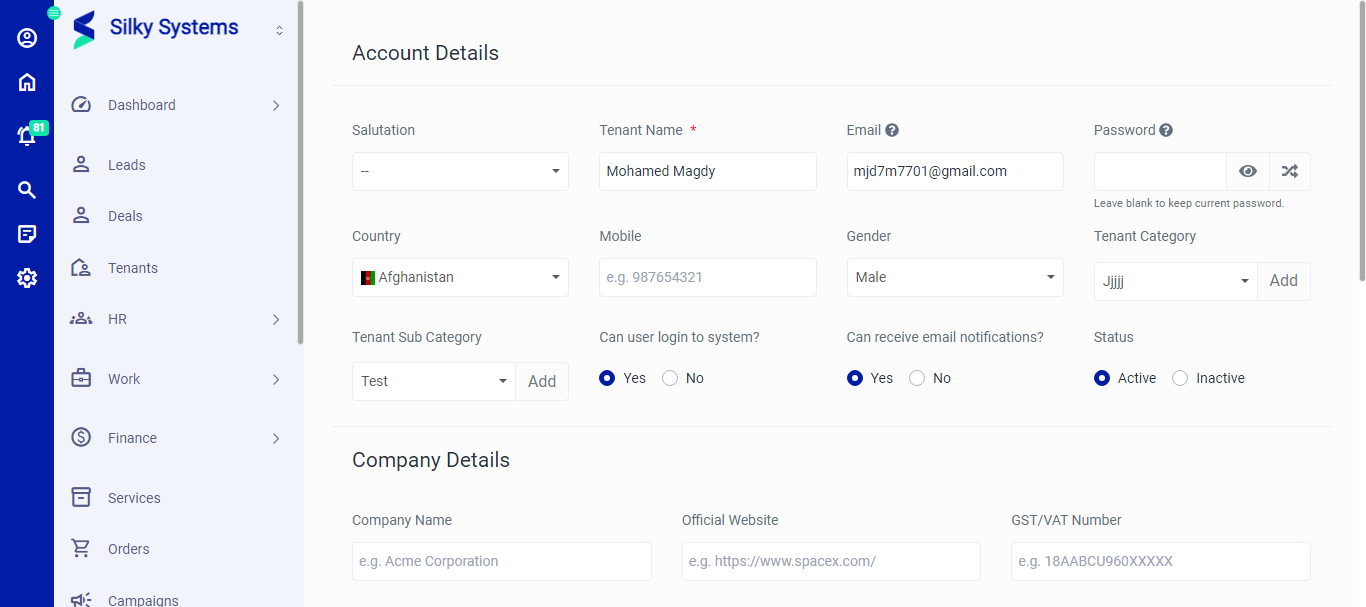Open settings gear icon
The width and height of the screenshot is (1366, 607).
pos(27,278)
